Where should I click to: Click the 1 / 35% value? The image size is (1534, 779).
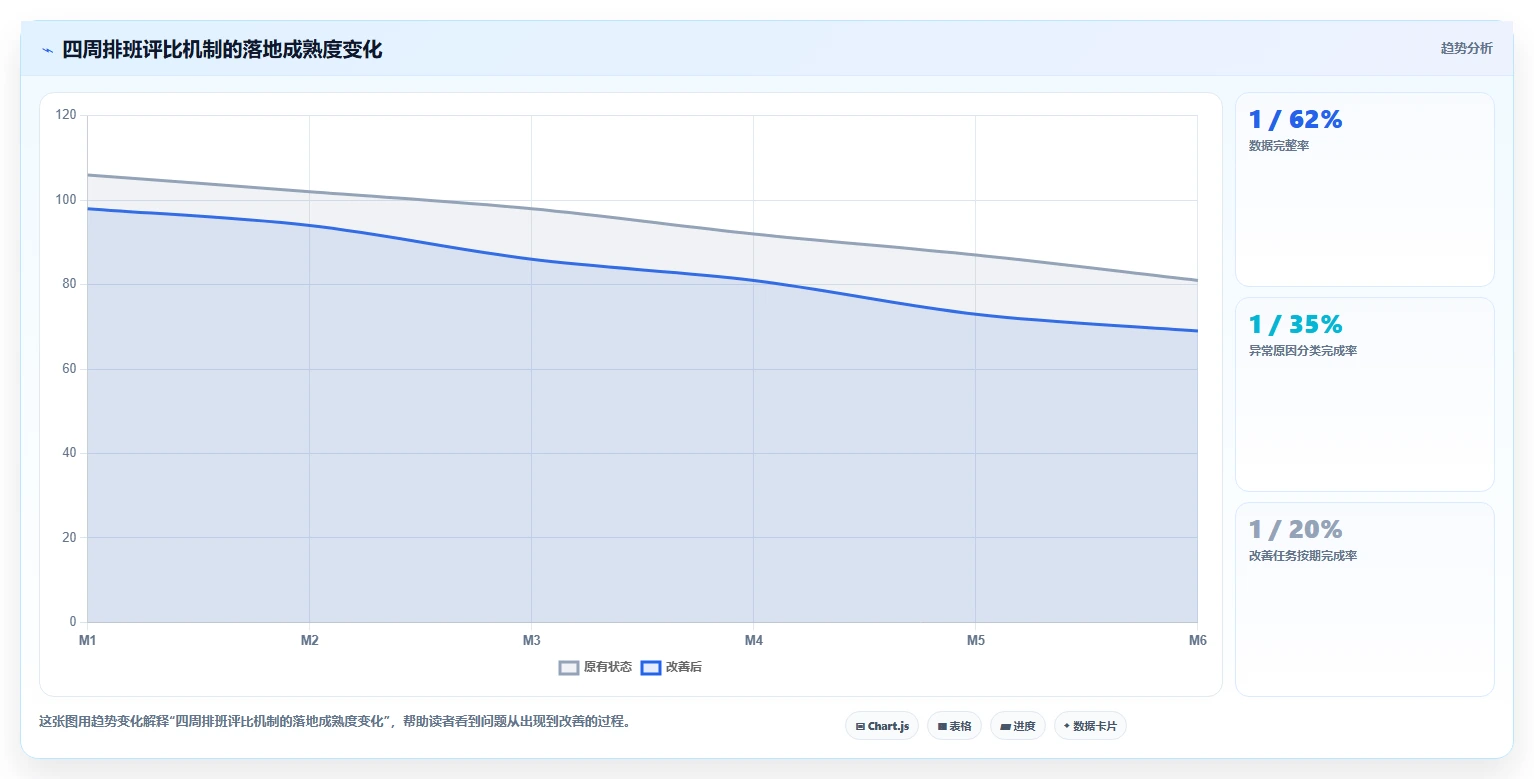coord(1295,325)
